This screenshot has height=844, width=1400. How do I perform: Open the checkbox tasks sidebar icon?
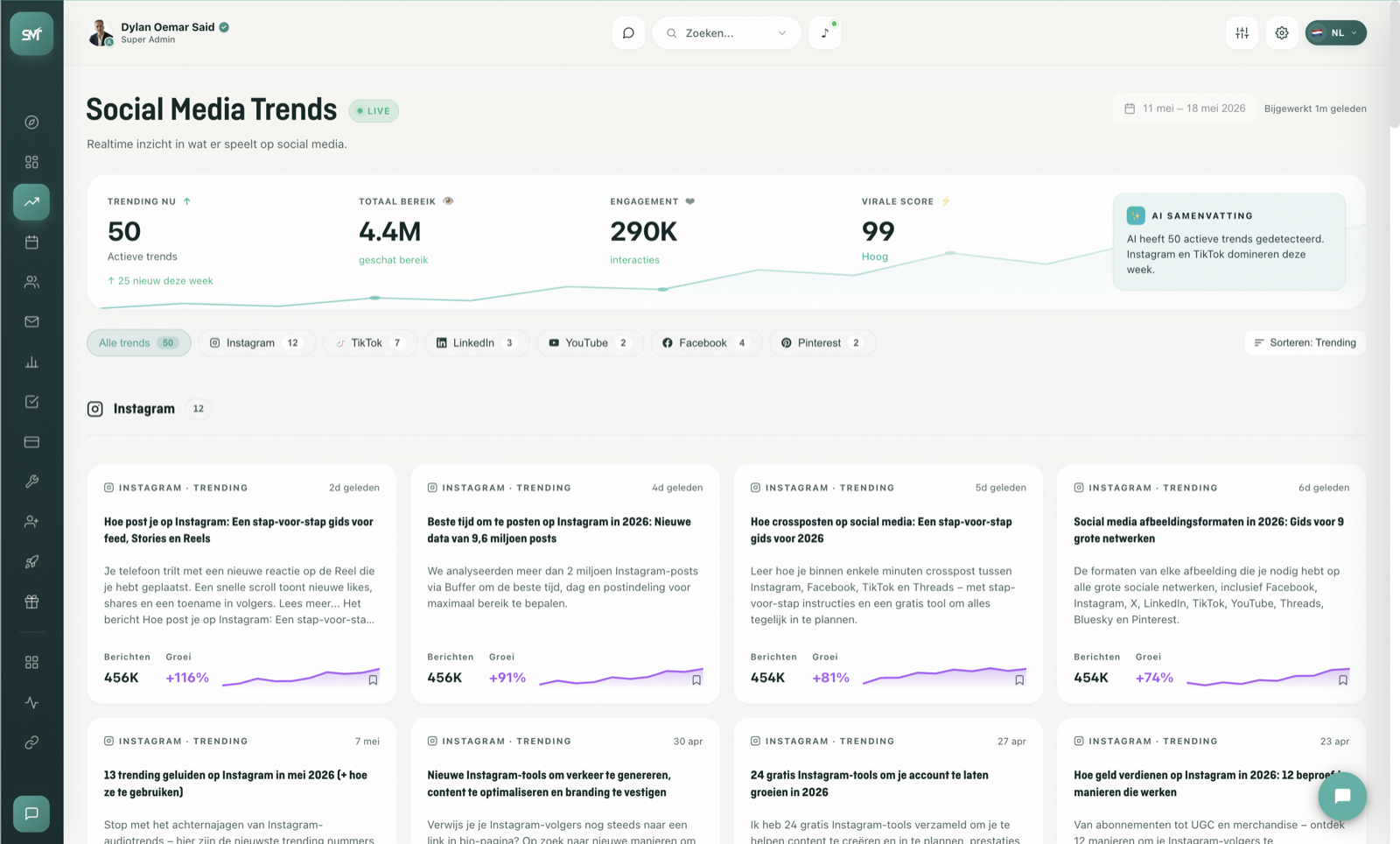31,402
